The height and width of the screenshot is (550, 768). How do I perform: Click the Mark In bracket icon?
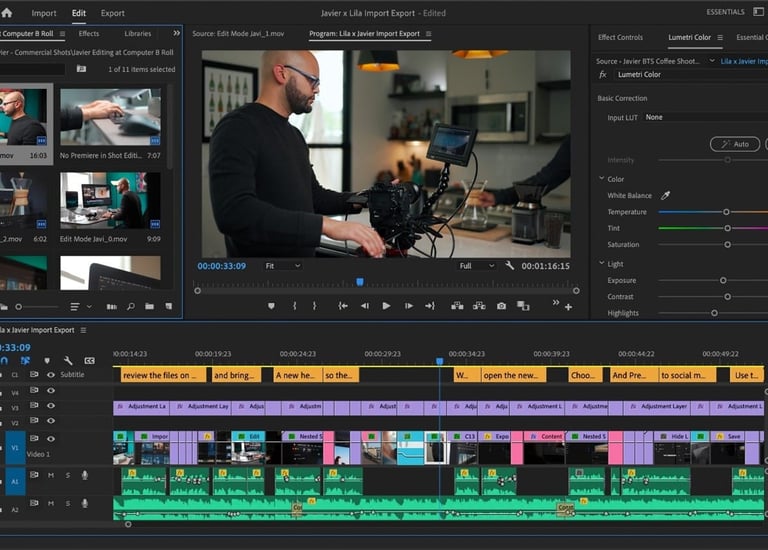tap(294, 306)
